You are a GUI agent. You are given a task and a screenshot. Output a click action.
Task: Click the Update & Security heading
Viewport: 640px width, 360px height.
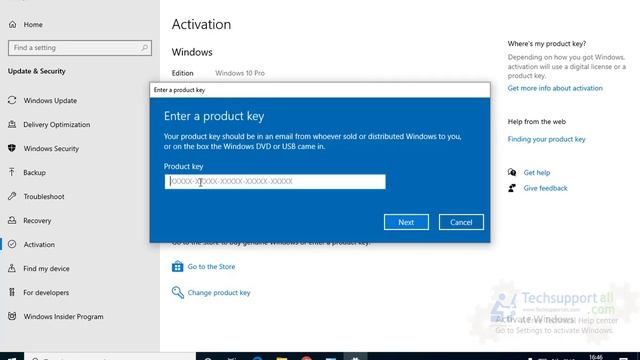click(36, 71)
